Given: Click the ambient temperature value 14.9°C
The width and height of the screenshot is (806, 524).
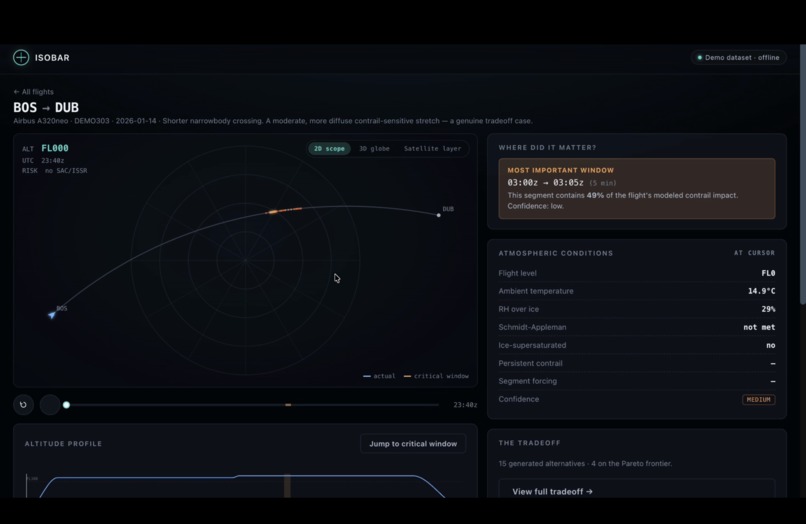Looking at the screenshot, I should click(761, 291).
